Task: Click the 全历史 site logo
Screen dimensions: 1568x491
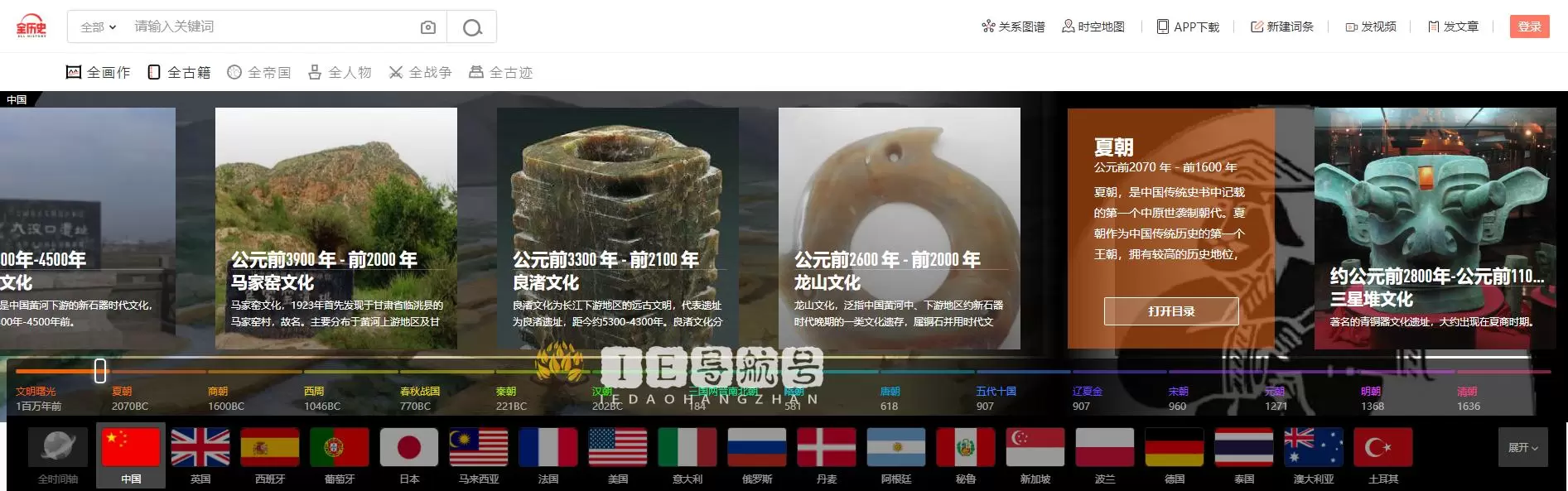Action: 31,26
